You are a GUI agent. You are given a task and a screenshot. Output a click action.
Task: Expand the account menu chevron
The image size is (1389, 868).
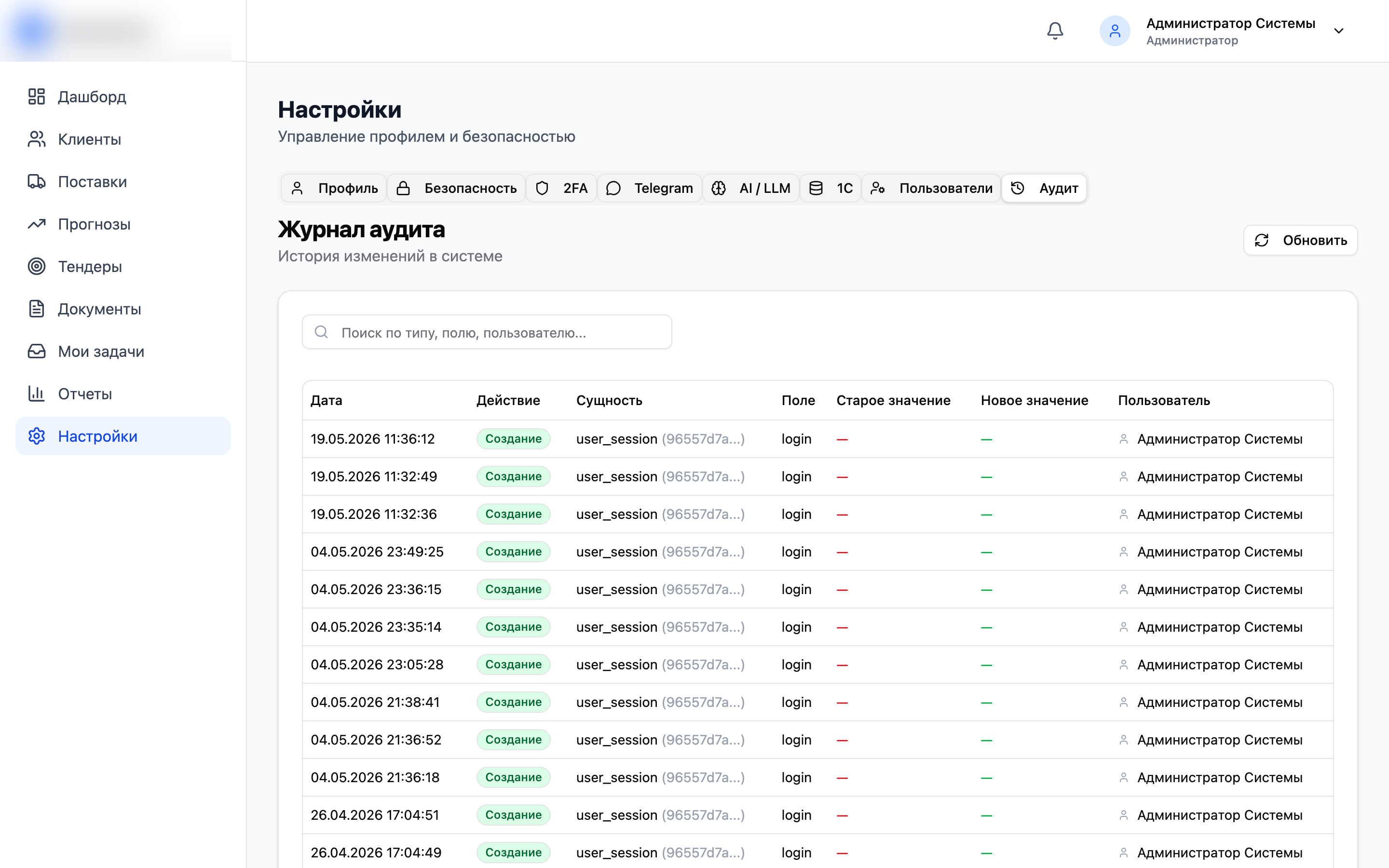(1338, 31)
